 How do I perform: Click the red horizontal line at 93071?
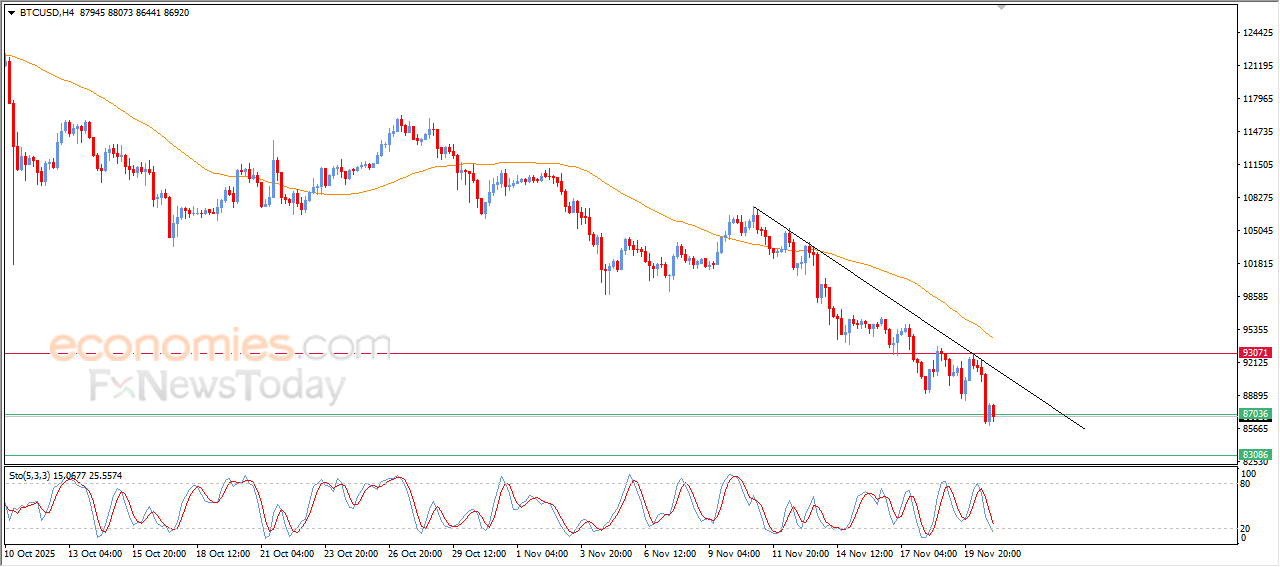click(500, 353)
